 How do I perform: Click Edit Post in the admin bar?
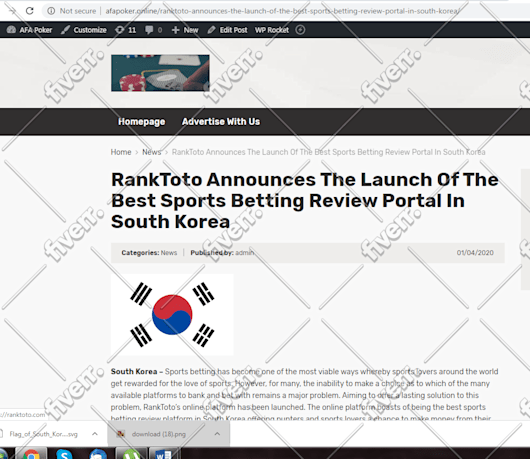[227, 30]
